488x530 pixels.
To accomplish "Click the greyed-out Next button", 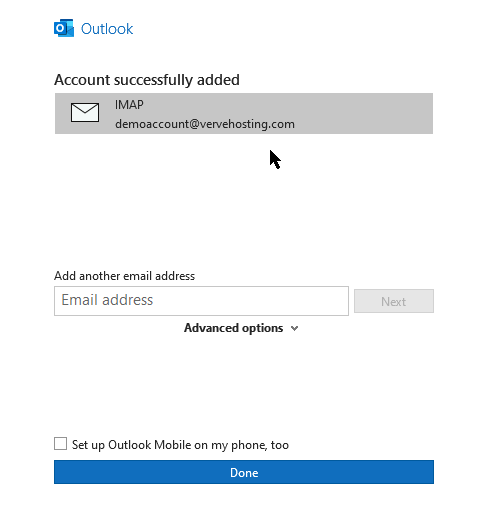I will (x=394, y=301).
